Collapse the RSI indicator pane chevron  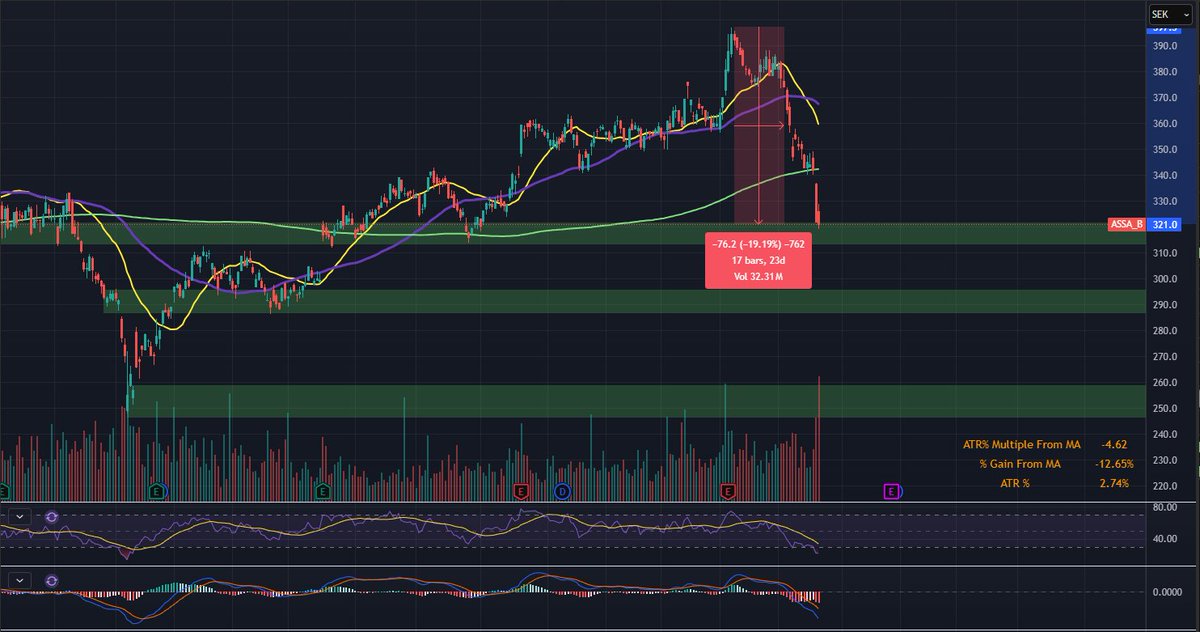pyautogui.click(x=18, y=517)
